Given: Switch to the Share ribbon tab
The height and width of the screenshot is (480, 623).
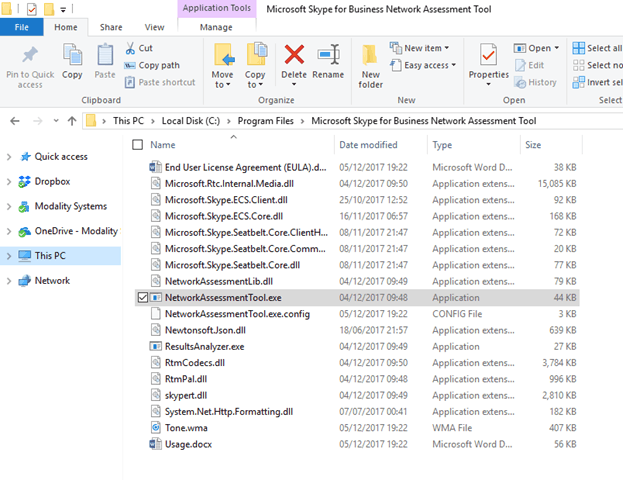Looking at the screenshot, I should coord(111,27).
